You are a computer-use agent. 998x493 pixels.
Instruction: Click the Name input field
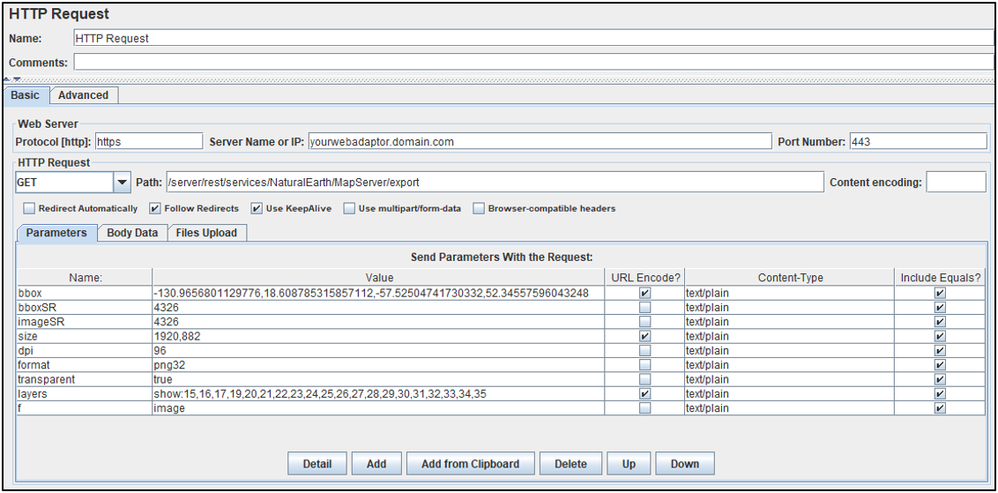point(533,38)
